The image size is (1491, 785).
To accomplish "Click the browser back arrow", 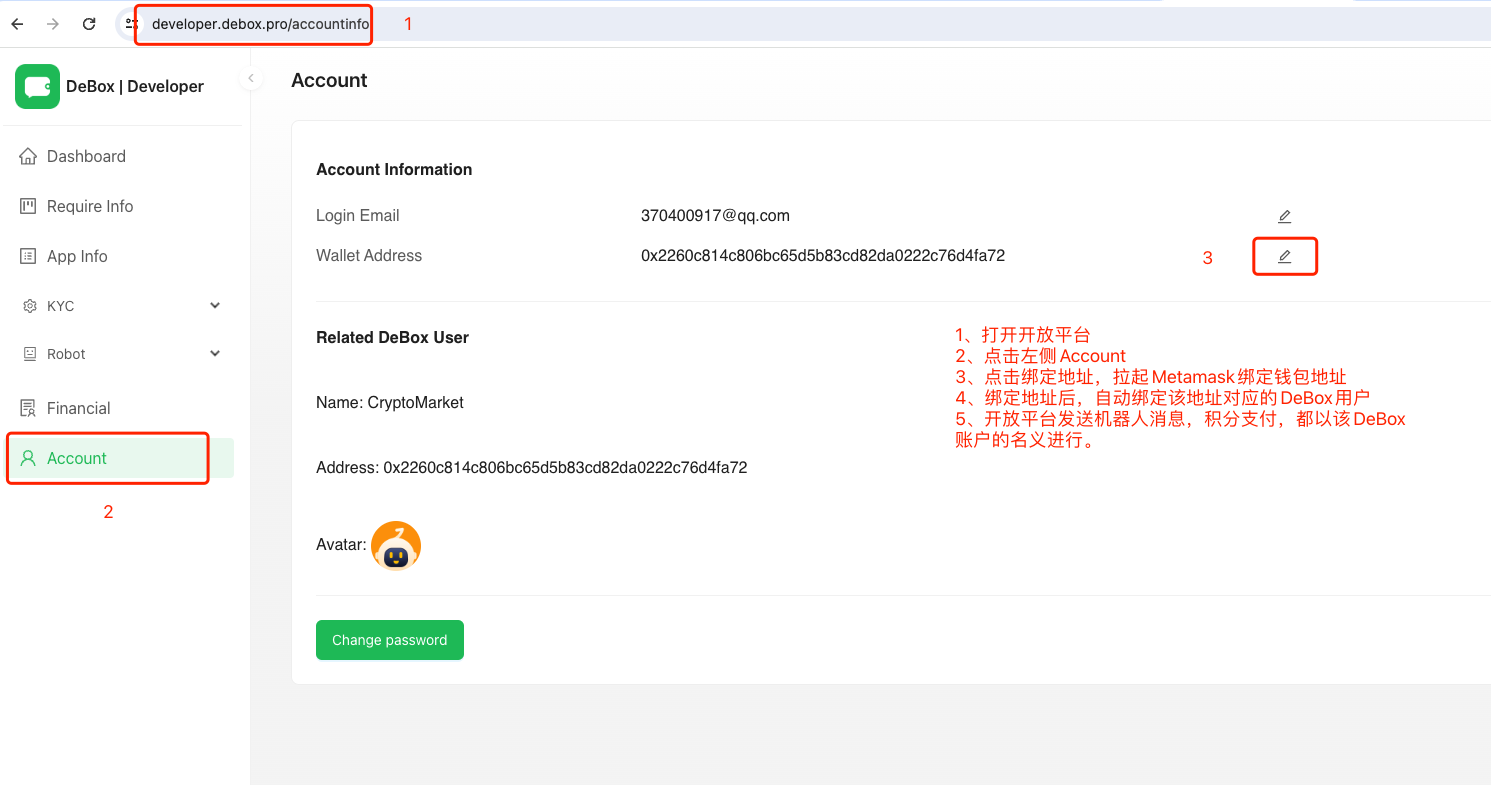I will (17, 24).
